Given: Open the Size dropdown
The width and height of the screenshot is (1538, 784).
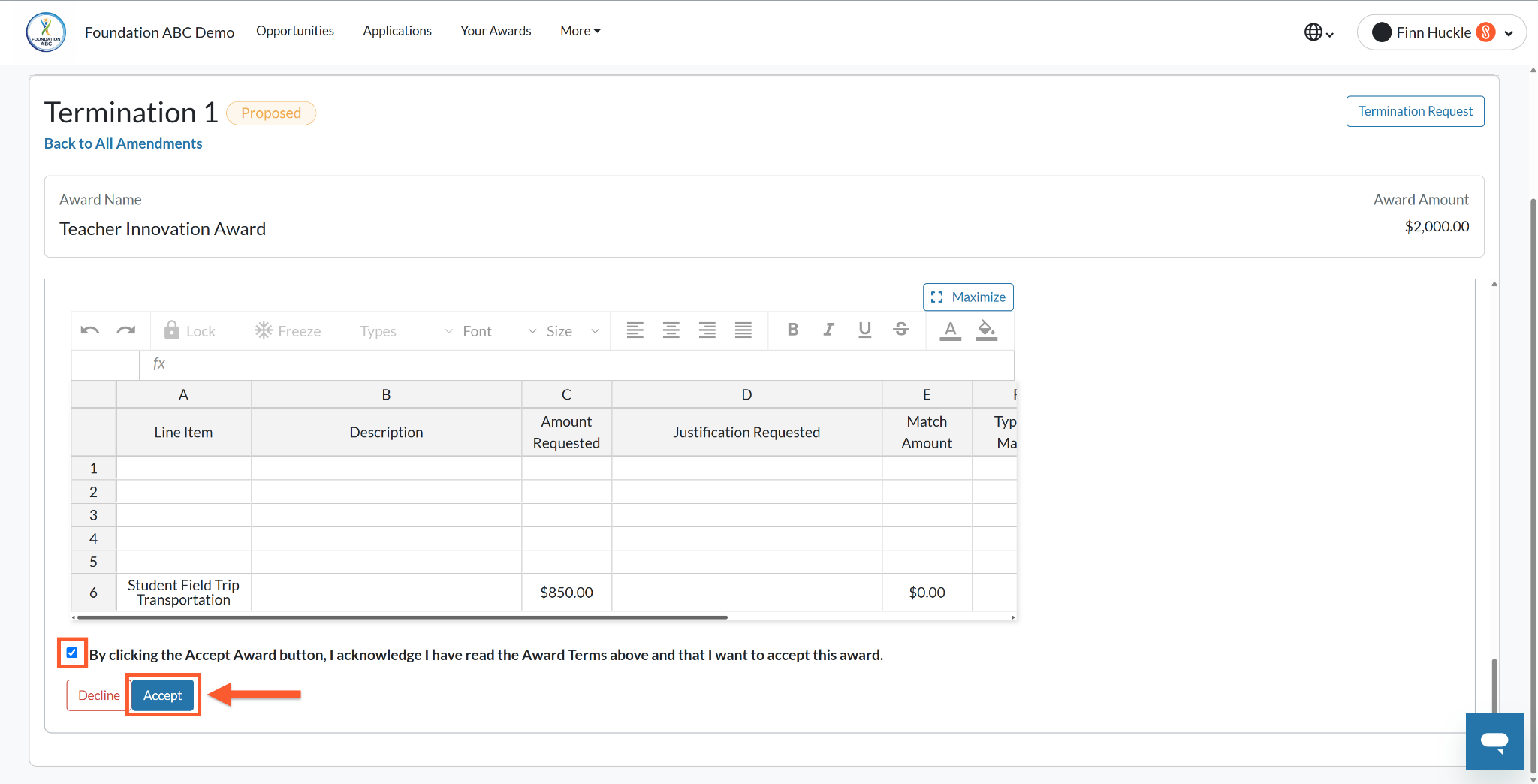Looking at the screenshot, I should [x=572, y=331].
